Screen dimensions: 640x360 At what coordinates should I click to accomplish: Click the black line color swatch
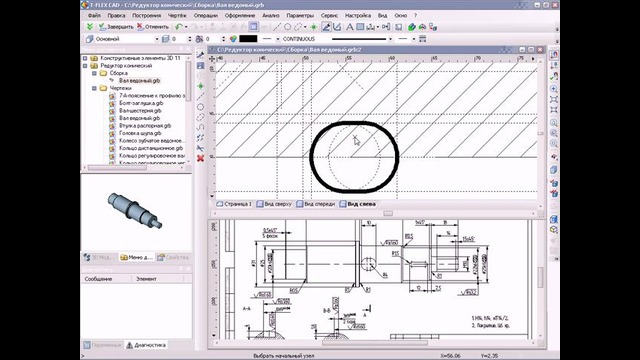tap(248, 39)
